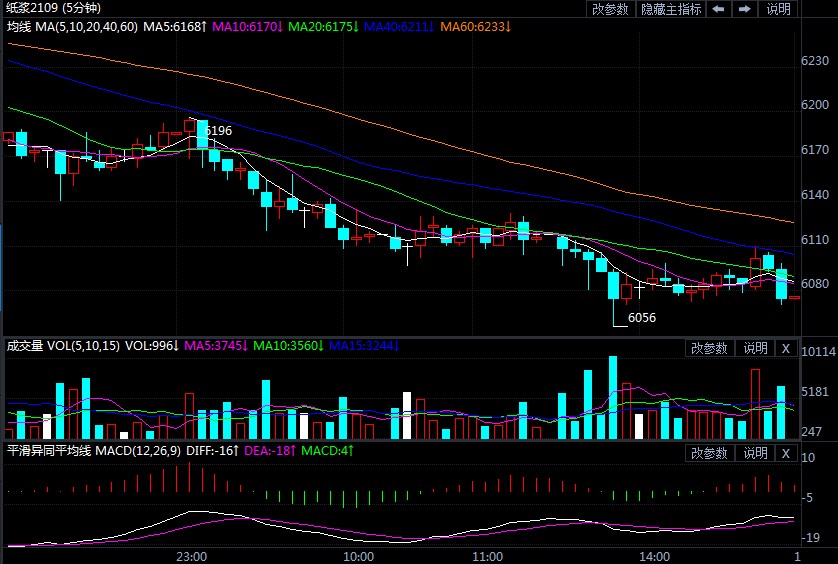Show 说明 description for MACD indicator
This screenshot has height=564, width=838.
coord(754,453)
